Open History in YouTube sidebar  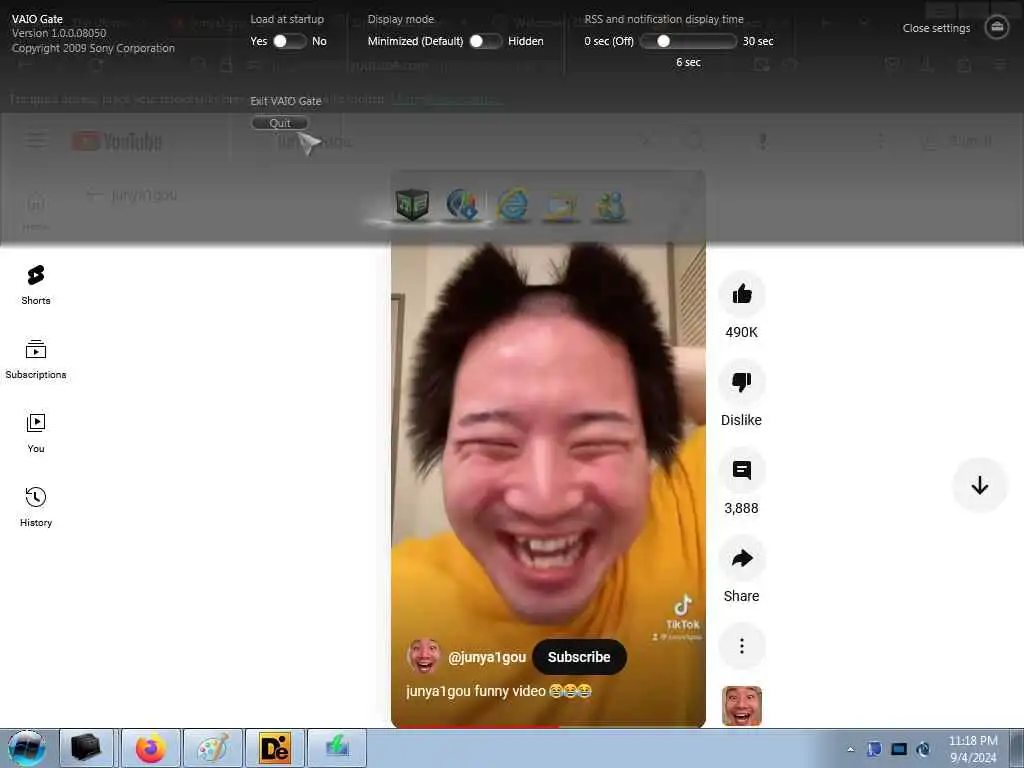click(36, 507)
